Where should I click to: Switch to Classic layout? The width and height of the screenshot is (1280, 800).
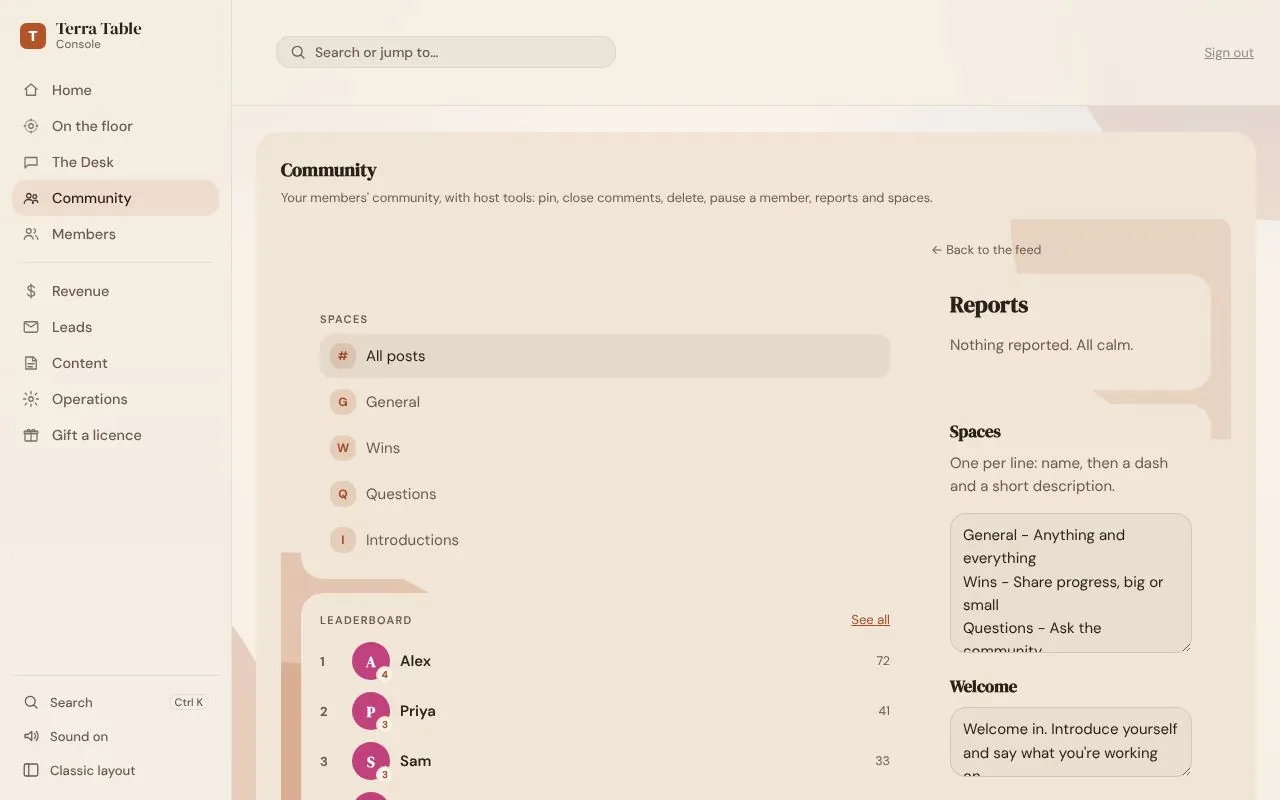pos(115,771)
